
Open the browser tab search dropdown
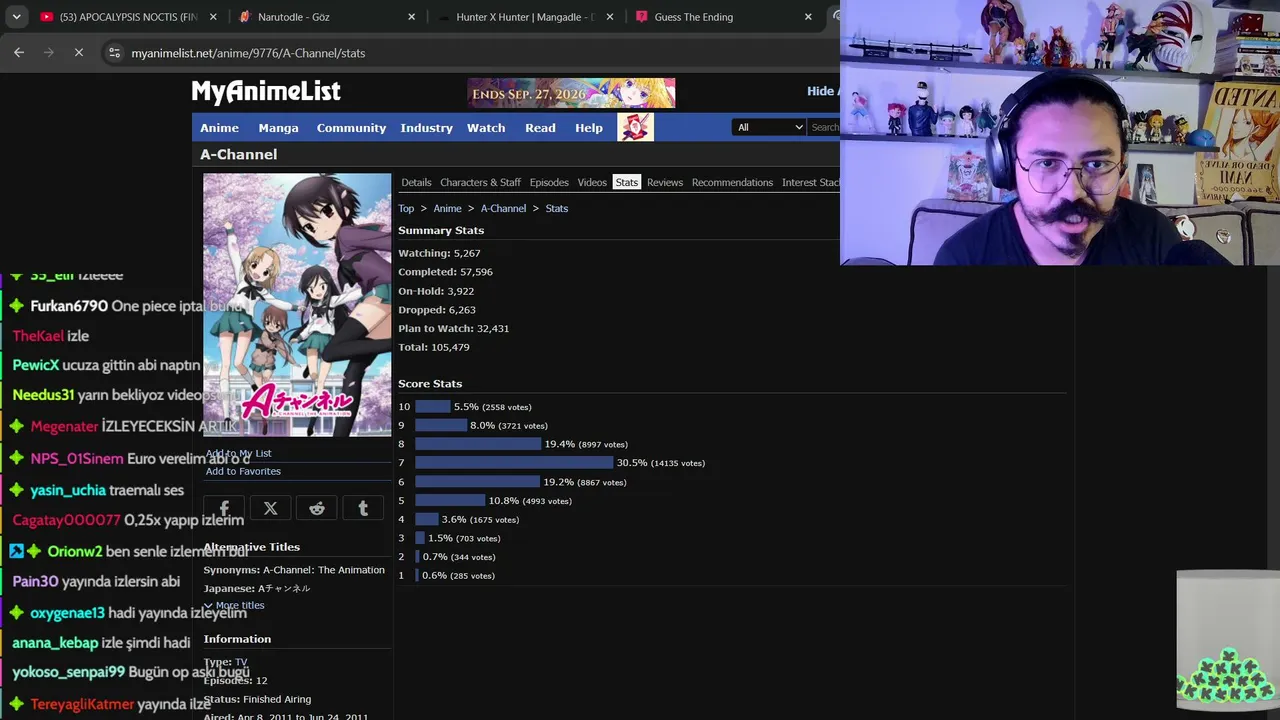[x=16, y=17]
